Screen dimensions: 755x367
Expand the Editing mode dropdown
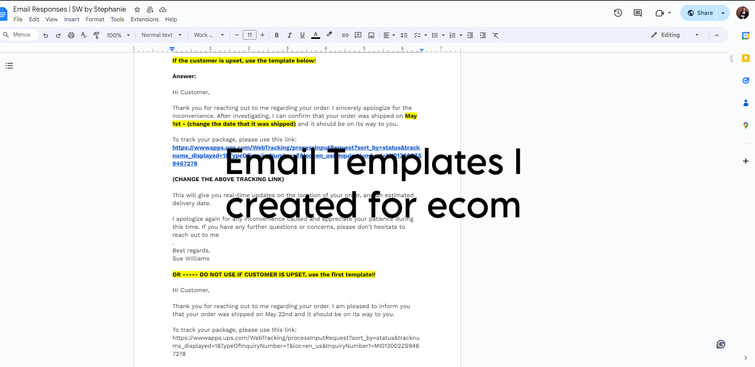click(674, 35)
